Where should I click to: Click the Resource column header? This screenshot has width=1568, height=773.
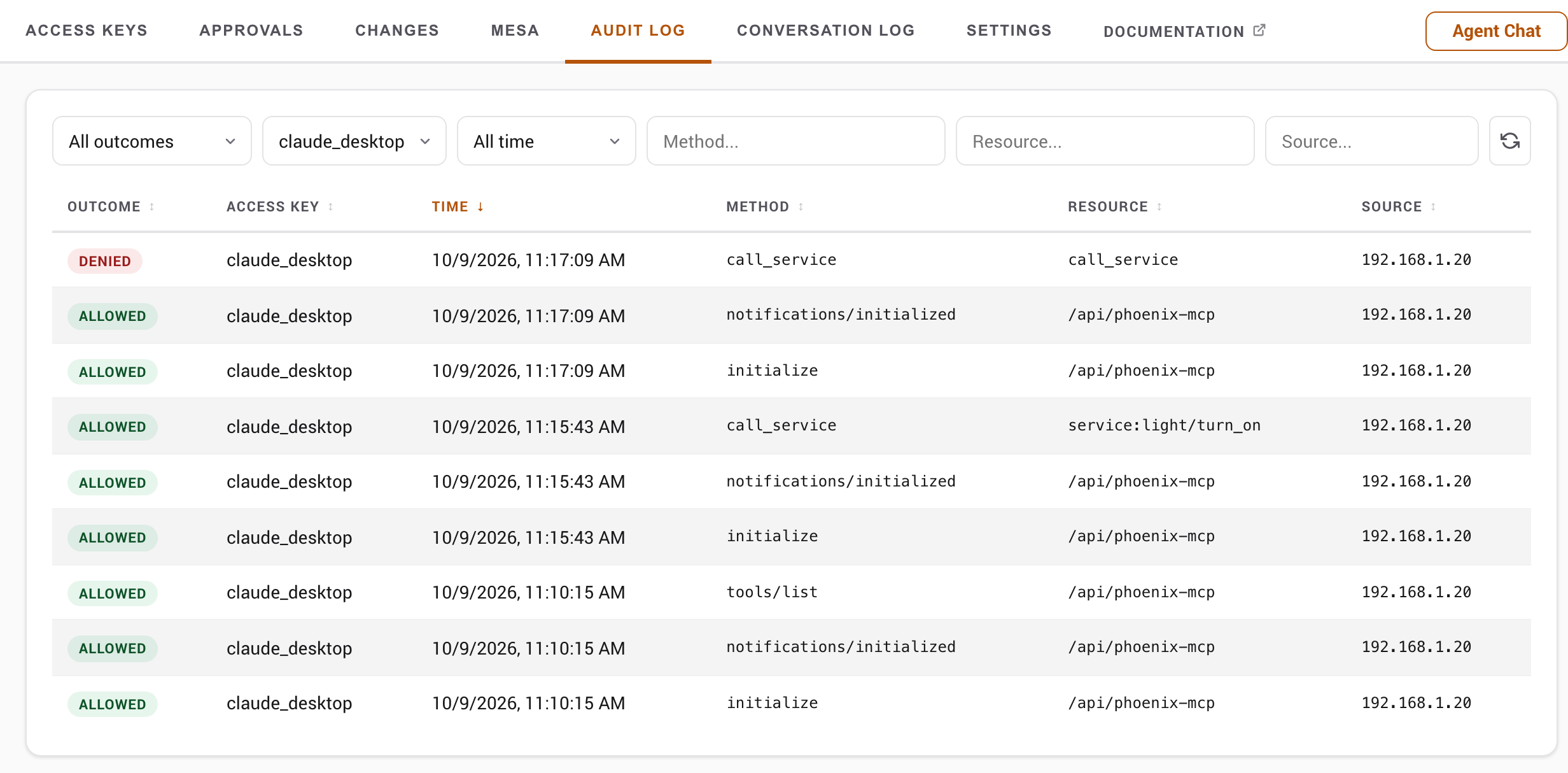(x=1108, y=207)
